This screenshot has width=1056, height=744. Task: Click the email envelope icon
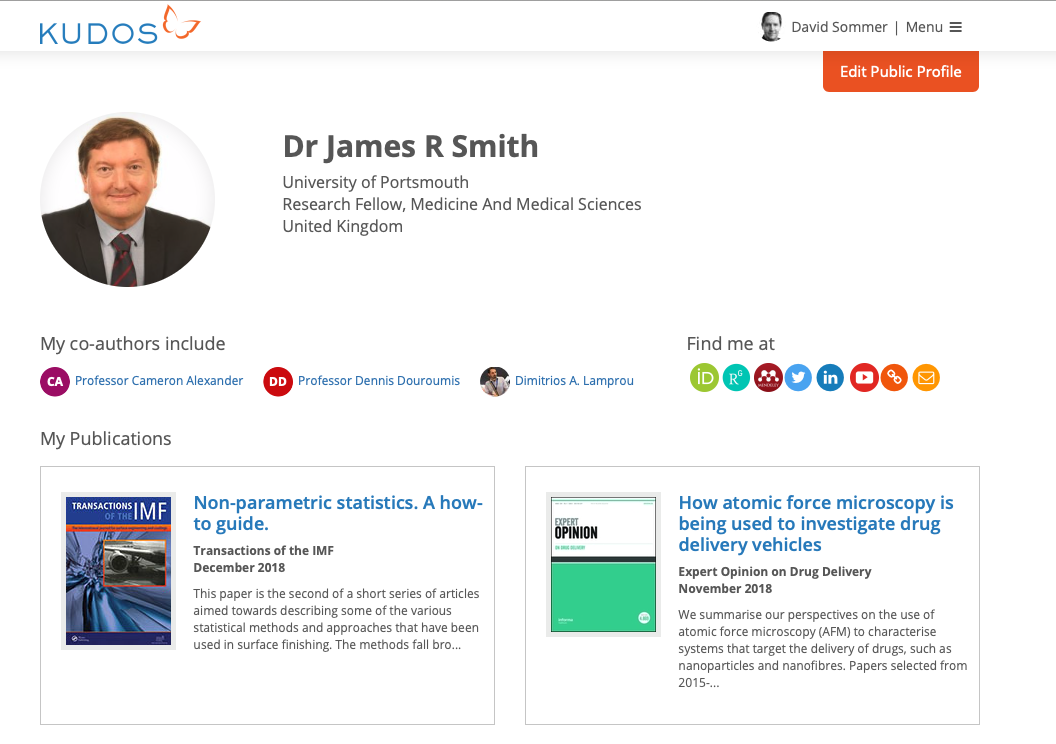click(x=926, y=378)
